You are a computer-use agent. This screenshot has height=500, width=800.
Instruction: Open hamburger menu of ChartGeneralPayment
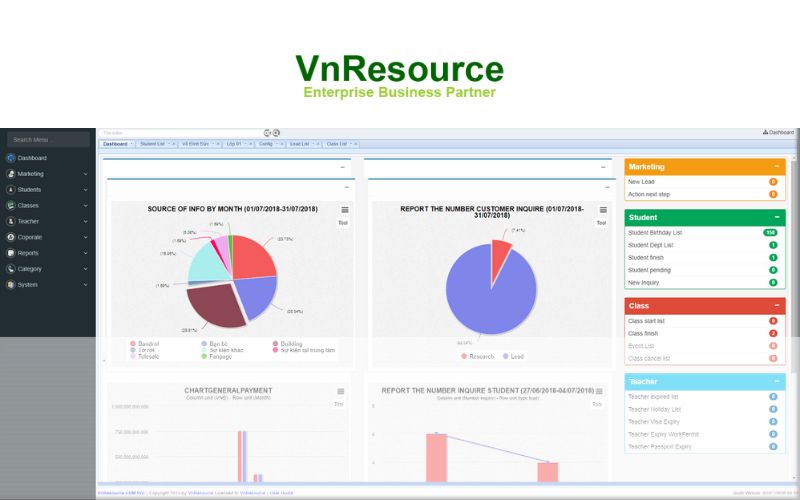pos(340,391)
